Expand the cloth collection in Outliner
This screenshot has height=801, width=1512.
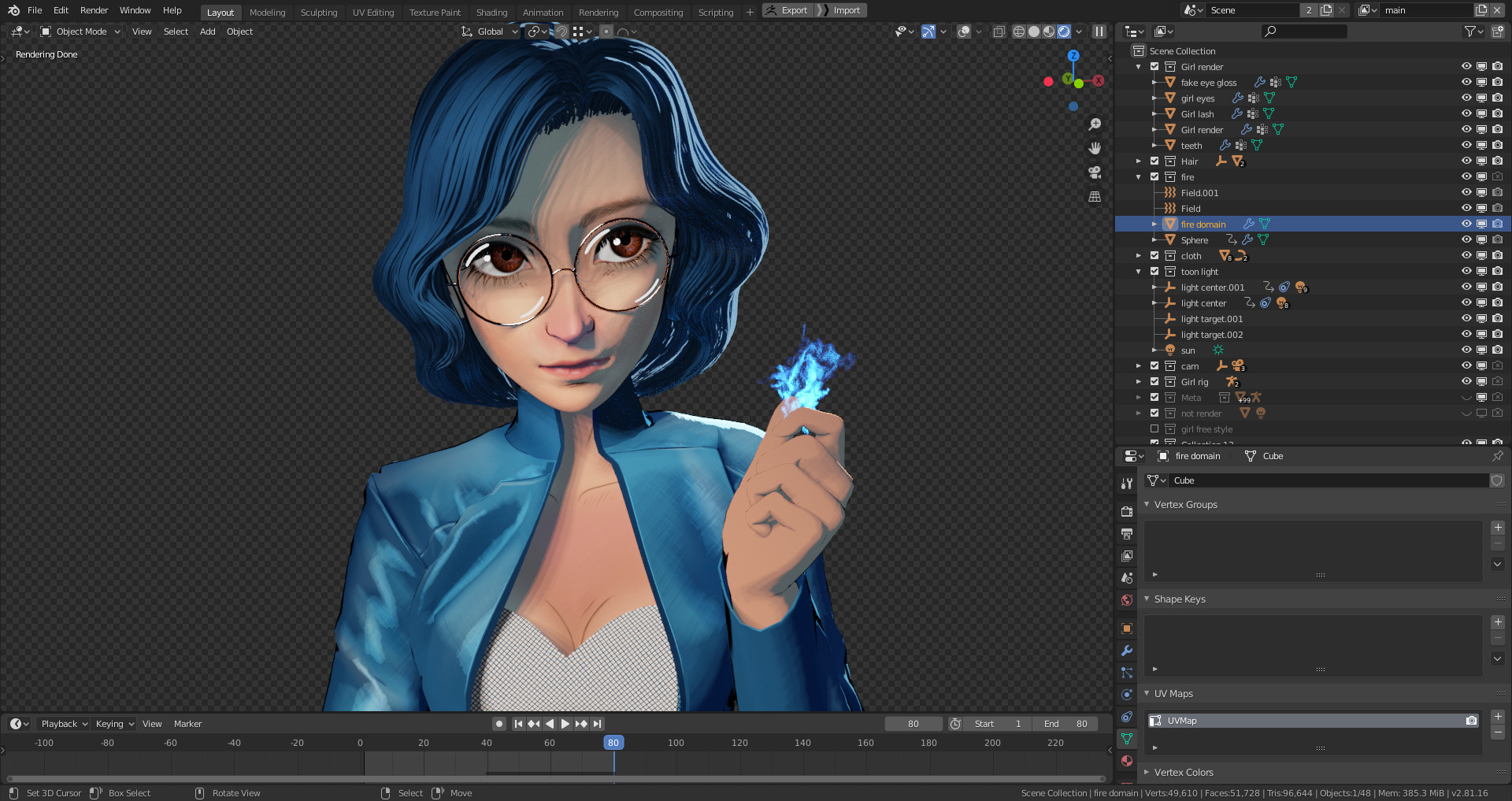click(1139, 255)
